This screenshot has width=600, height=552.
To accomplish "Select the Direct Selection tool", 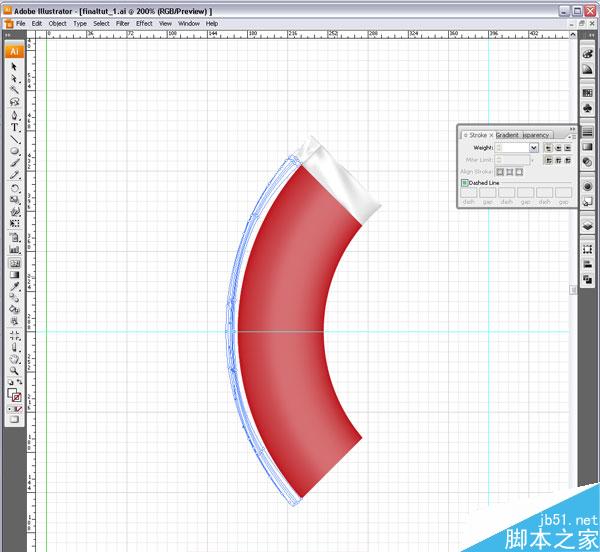I will pos(14,78).
